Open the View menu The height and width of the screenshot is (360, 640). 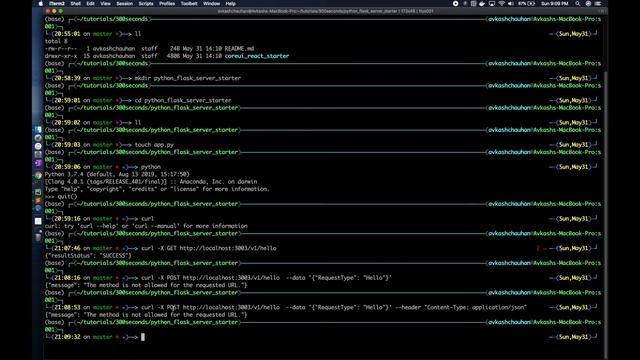click(x=105, y=4)
